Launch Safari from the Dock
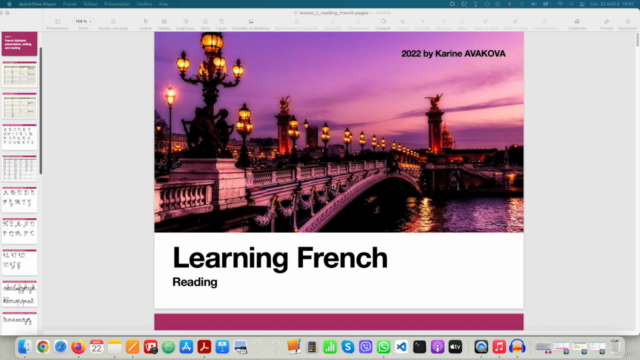The width and height of the screenshot is (640, 360). (60, 347)
